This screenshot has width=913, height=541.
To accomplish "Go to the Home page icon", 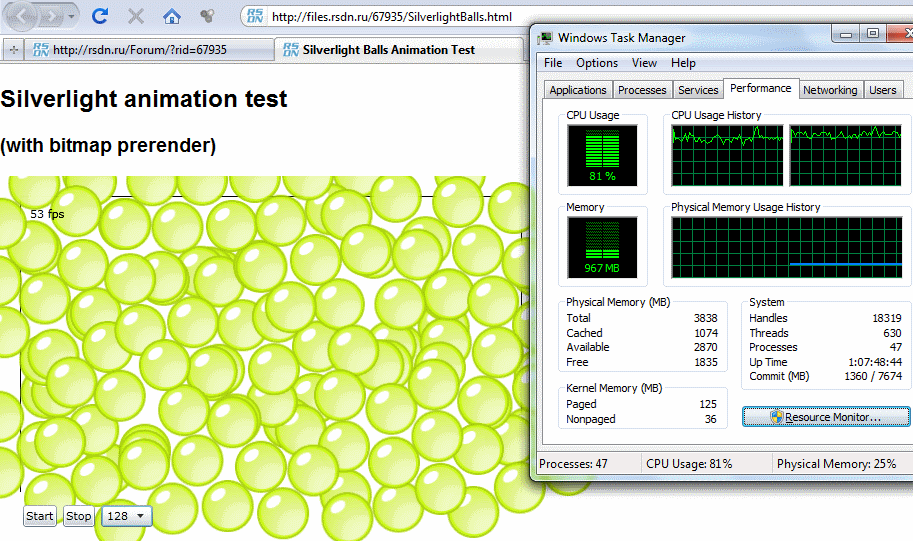I will (x=172, y=16).
